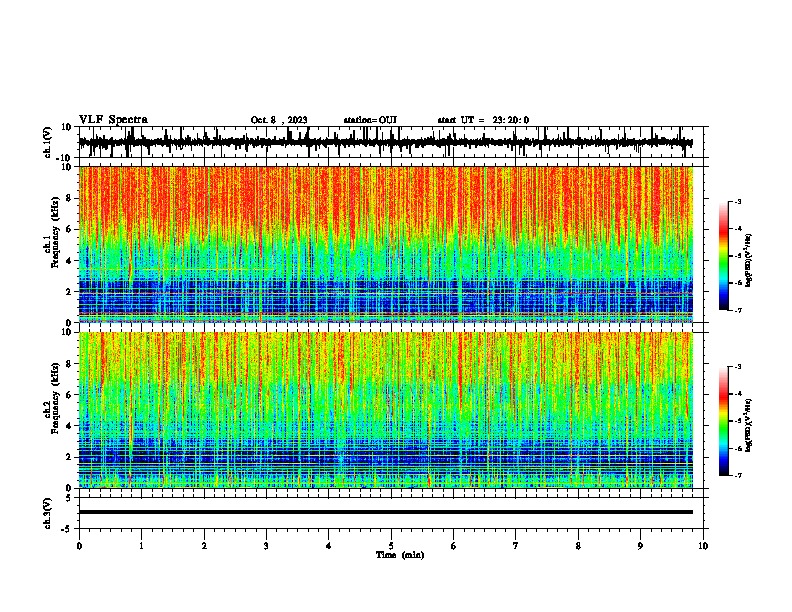792x612 pixels.
Task: Click the 7 tick on the Time axis
Action: coord(516,546)
